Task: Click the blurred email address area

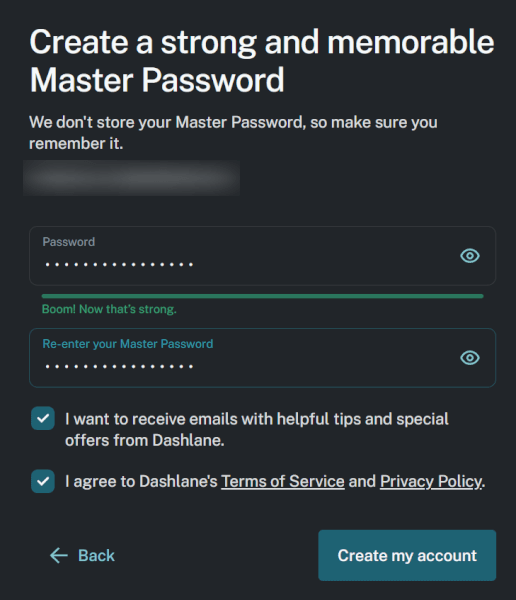Action: pos(131,178)
